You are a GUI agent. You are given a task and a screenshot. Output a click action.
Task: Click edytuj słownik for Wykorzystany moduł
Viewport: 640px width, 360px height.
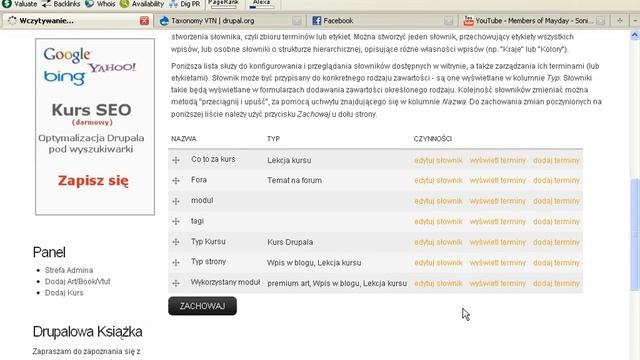point(438,284)
